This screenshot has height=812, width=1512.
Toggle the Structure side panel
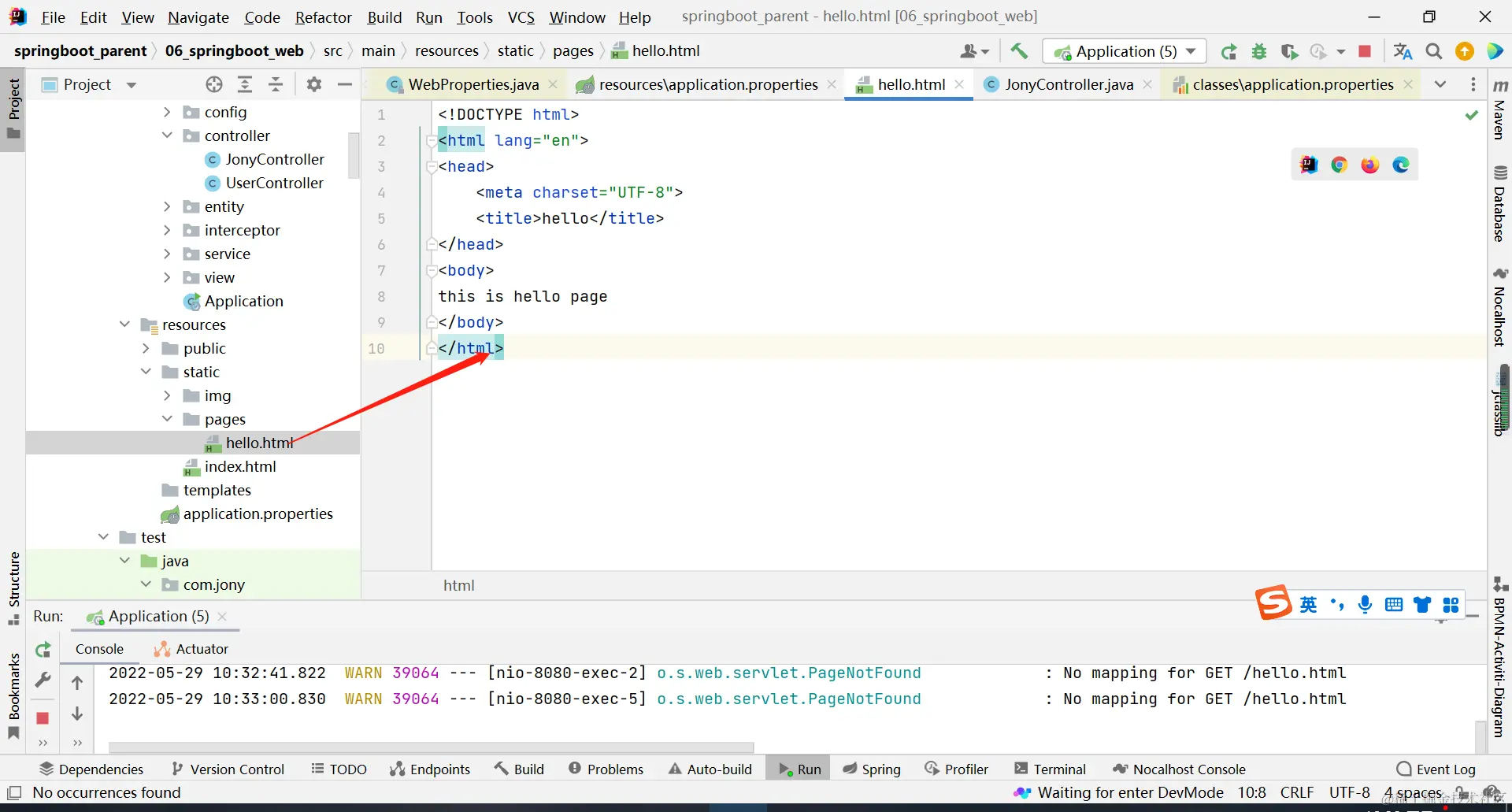[x=13, y=588]
